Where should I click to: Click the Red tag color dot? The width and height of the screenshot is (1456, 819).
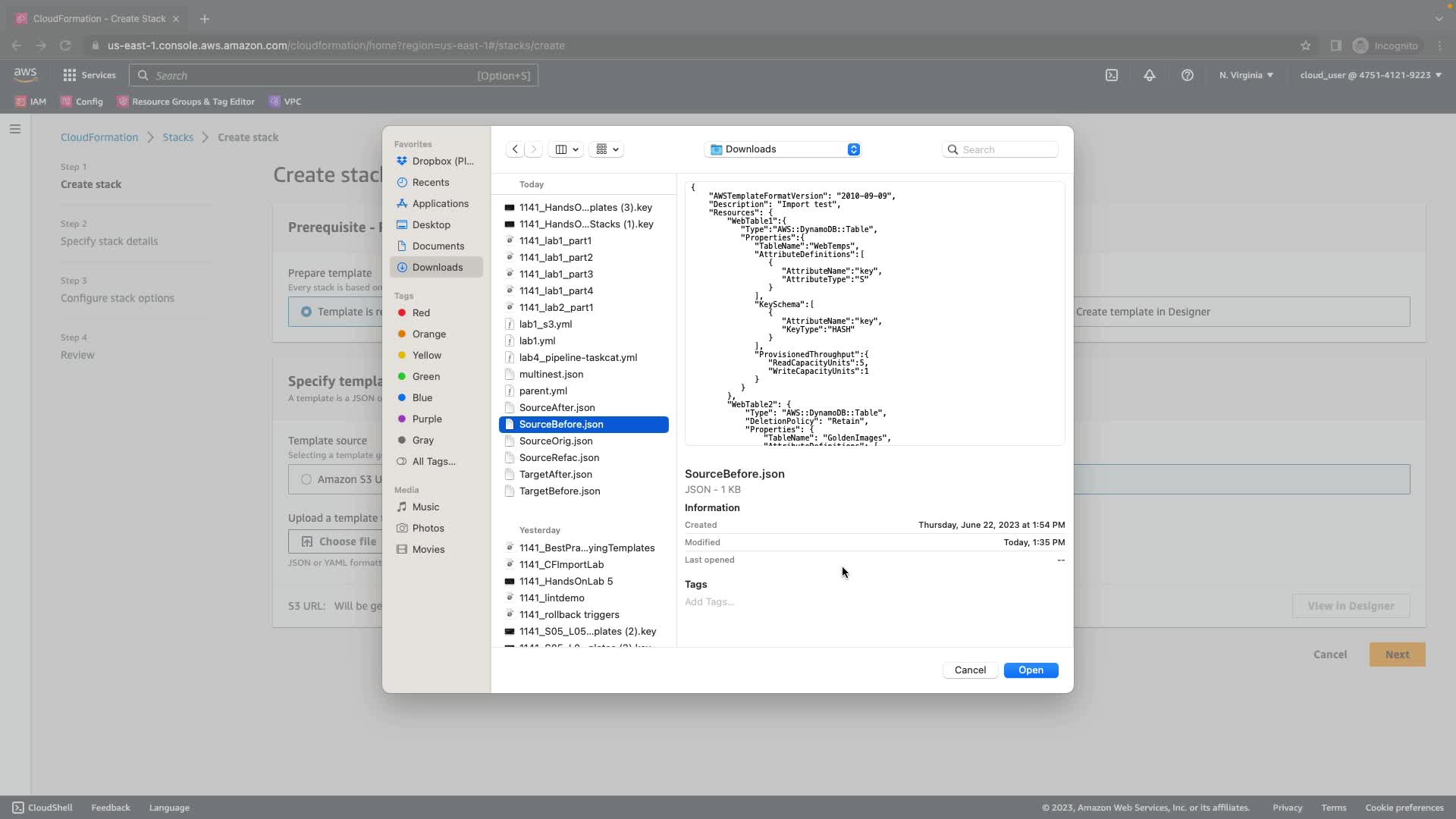402,312
